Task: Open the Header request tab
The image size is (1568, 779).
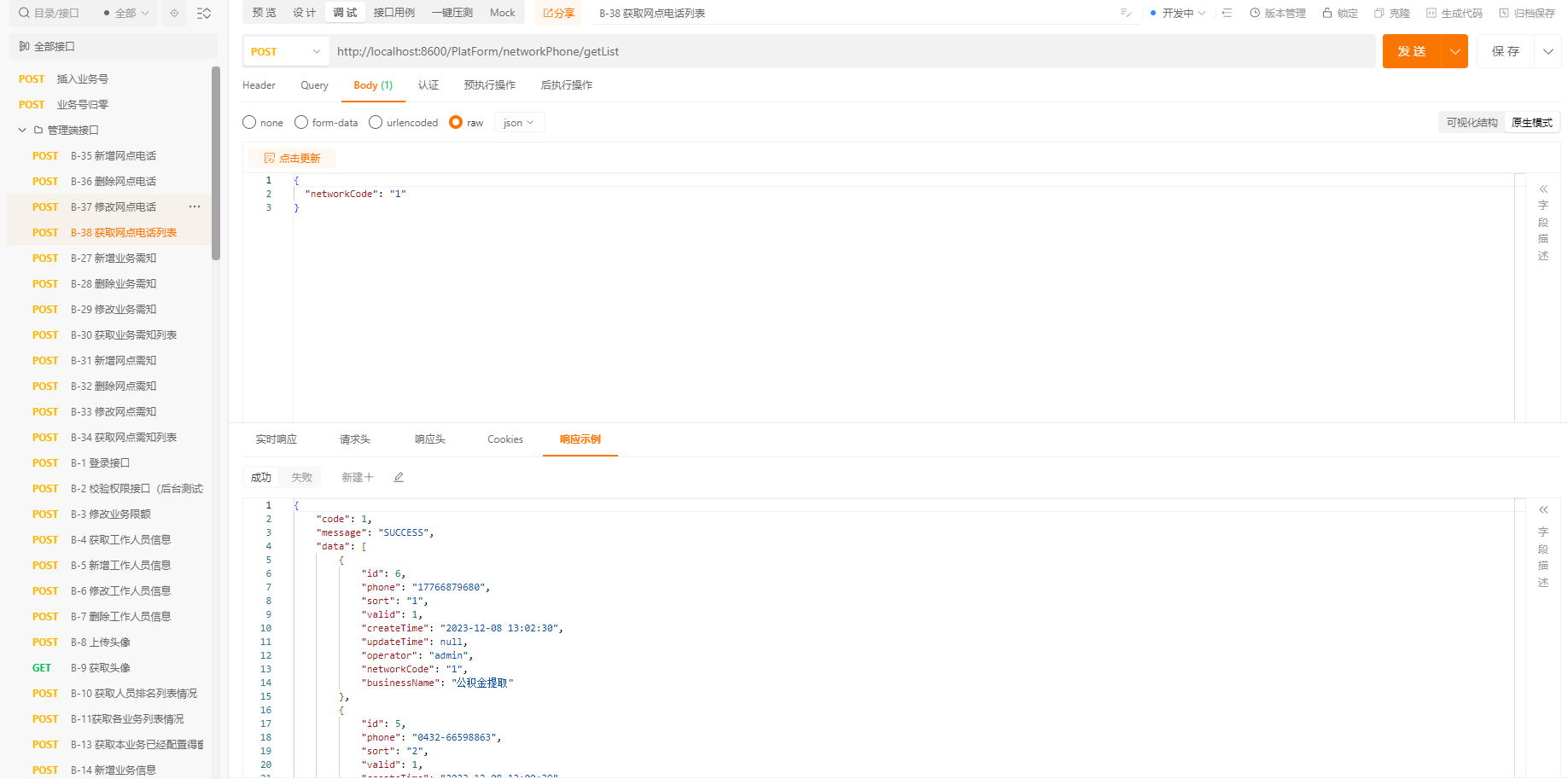Action: click(259, 85)
